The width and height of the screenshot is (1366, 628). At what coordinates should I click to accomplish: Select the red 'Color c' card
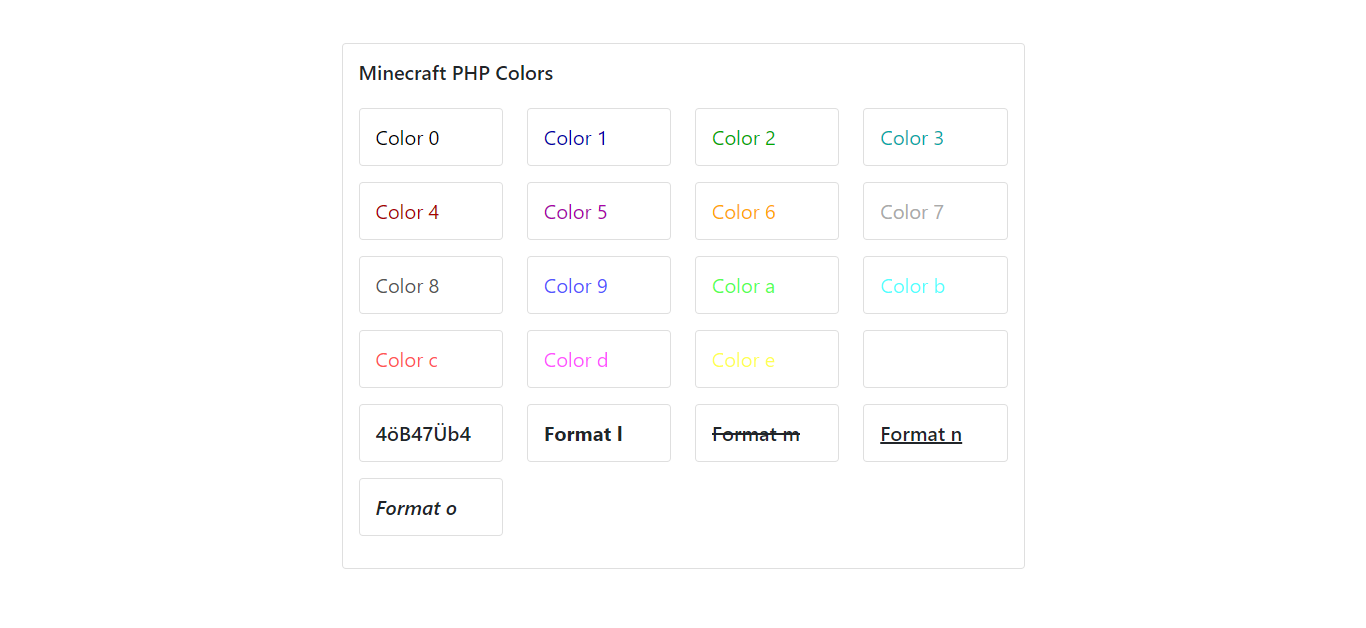[x=431, y=359]
